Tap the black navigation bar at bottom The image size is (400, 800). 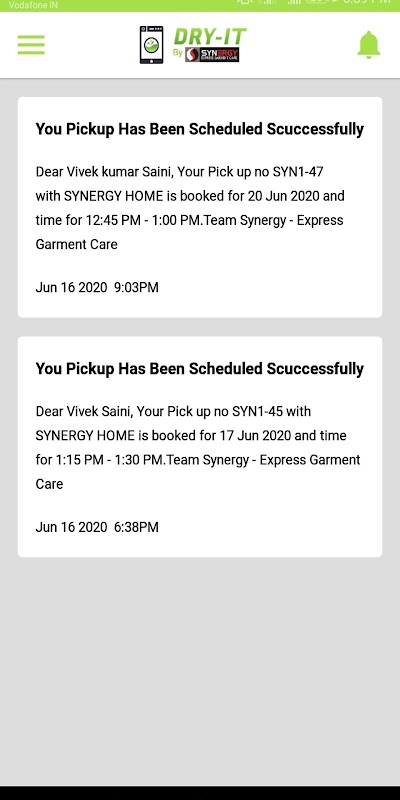[x=200, y=792]
